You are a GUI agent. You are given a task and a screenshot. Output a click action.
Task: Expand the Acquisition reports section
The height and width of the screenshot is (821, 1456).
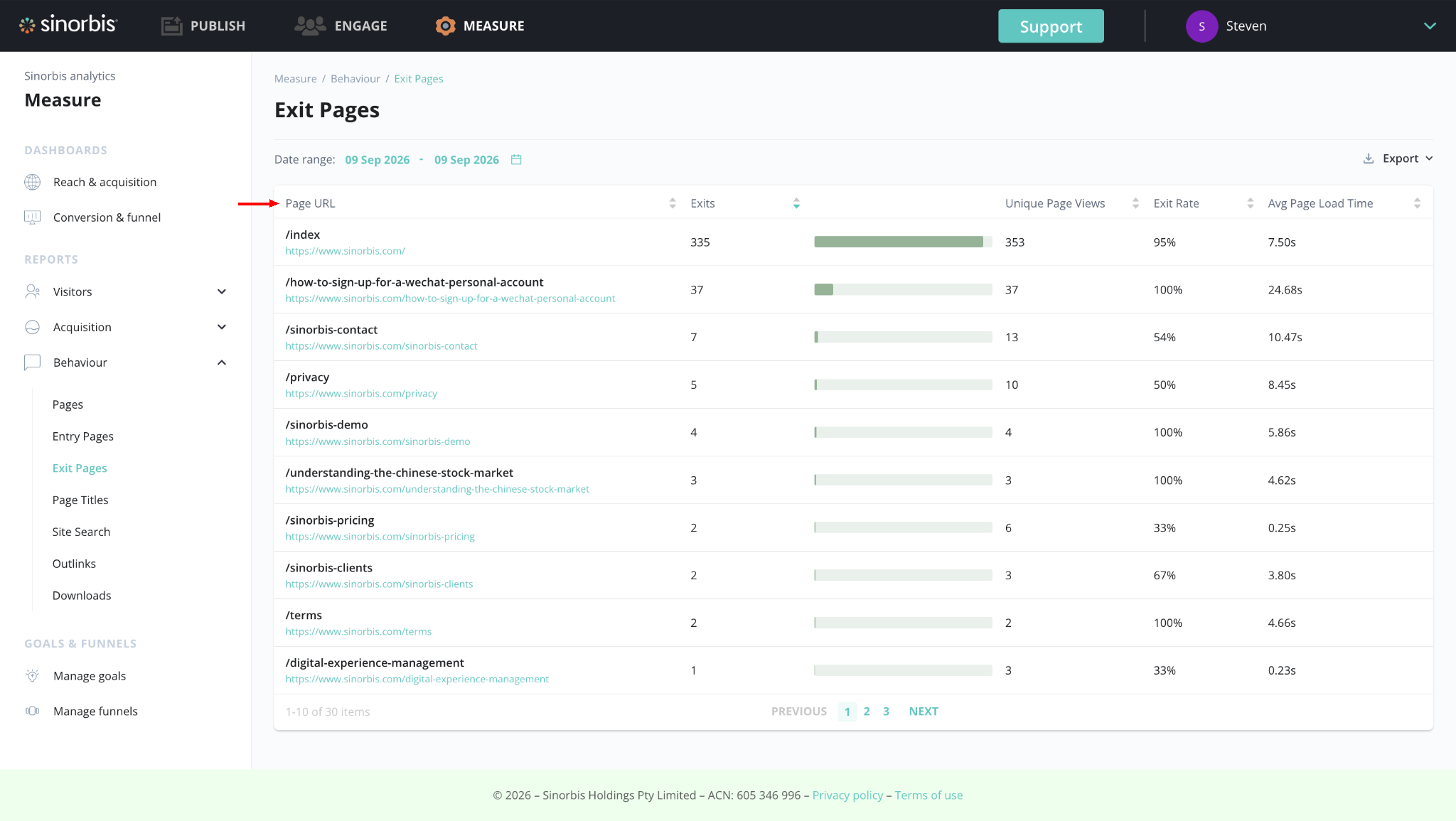click(x=222, y=327)
